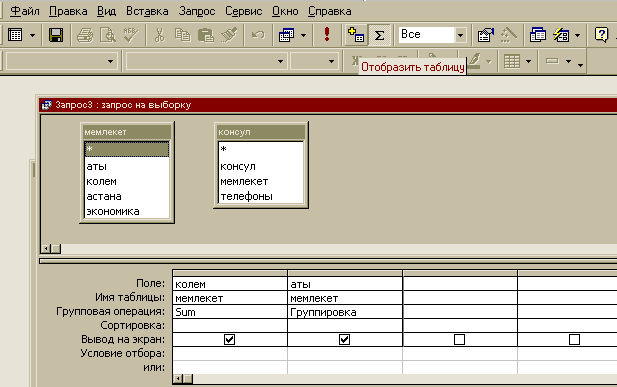
Task: Expand the New Object dropdown arrow
Action: coord(577,35)
